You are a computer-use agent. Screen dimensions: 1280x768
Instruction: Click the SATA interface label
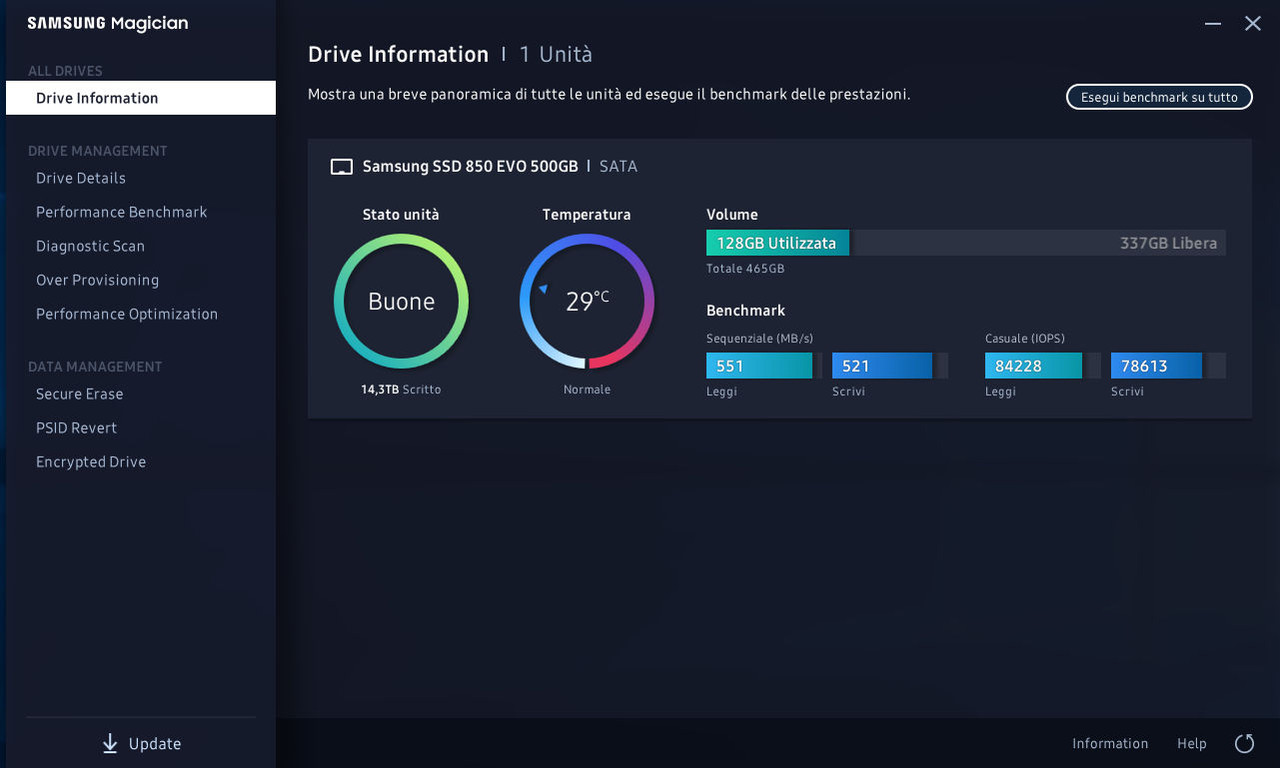click(x=618, y=167)
